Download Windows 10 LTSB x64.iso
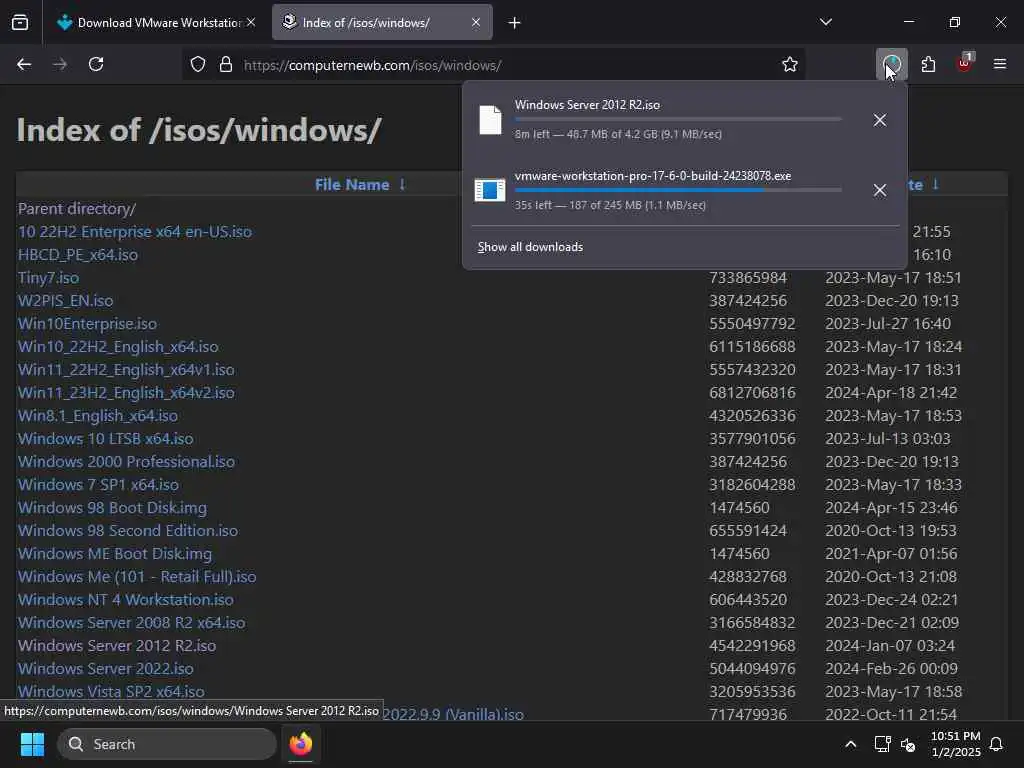 (x=106, y=438)
